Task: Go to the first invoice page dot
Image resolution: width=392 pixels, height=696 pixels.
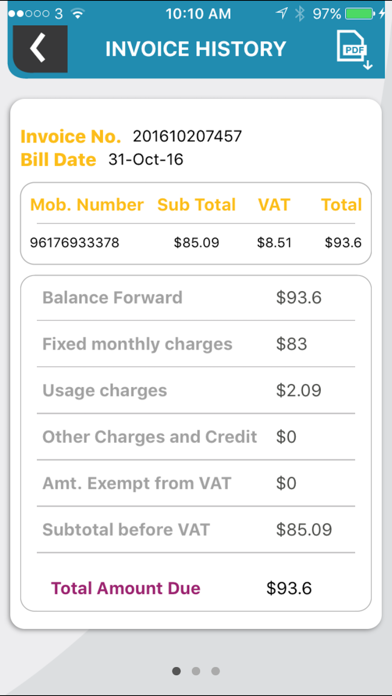Action: (176, 671)
